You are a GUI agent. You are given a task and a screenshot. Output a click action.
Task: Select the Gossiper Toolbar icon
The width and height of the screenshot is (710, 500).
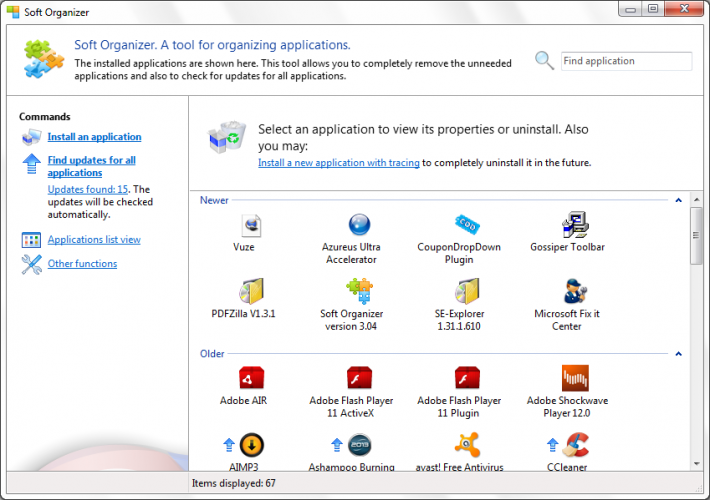point(575,225)
